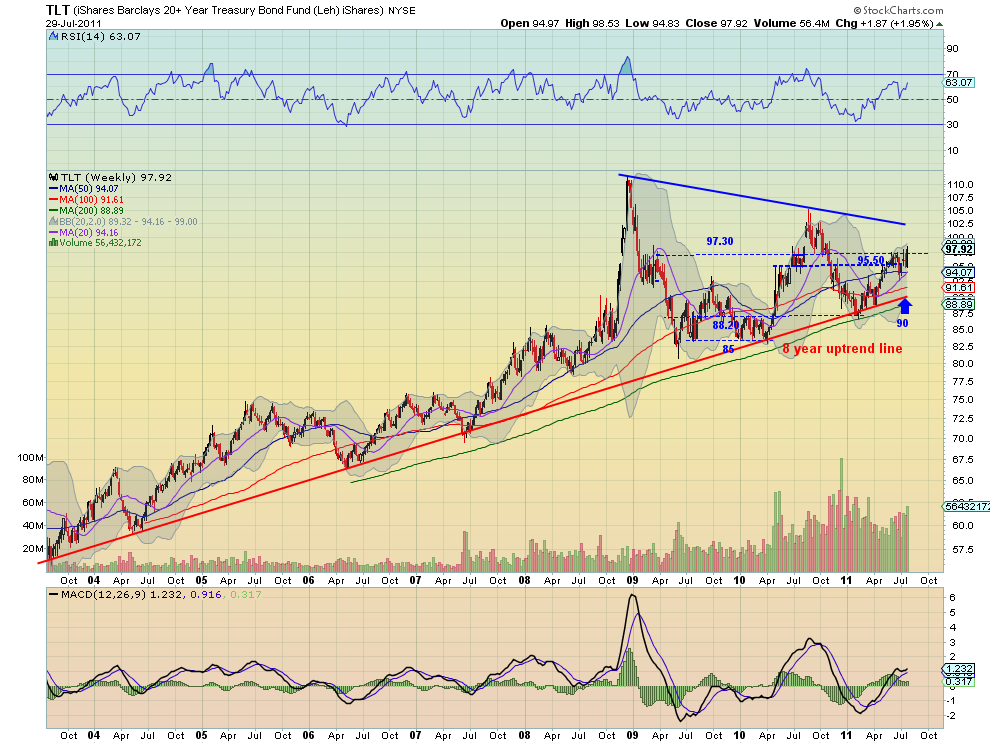Select the MA(200) 88.89 legend entry

tap(92, 210)
